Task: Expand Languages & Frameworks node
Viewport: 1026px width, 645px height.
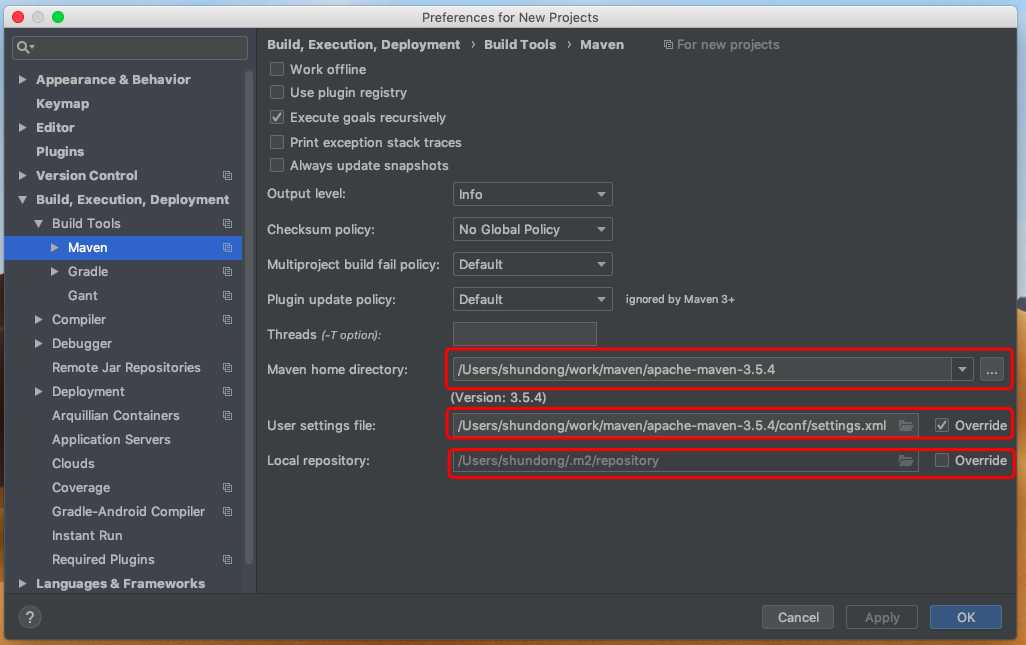Action: pos(22,584)
